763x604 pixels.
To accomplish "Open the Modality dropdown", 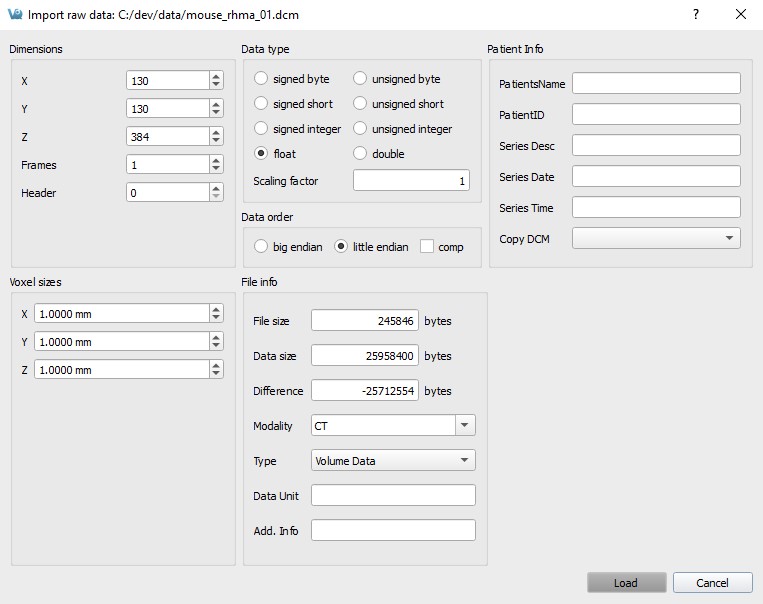I will [x=465, y=426].
